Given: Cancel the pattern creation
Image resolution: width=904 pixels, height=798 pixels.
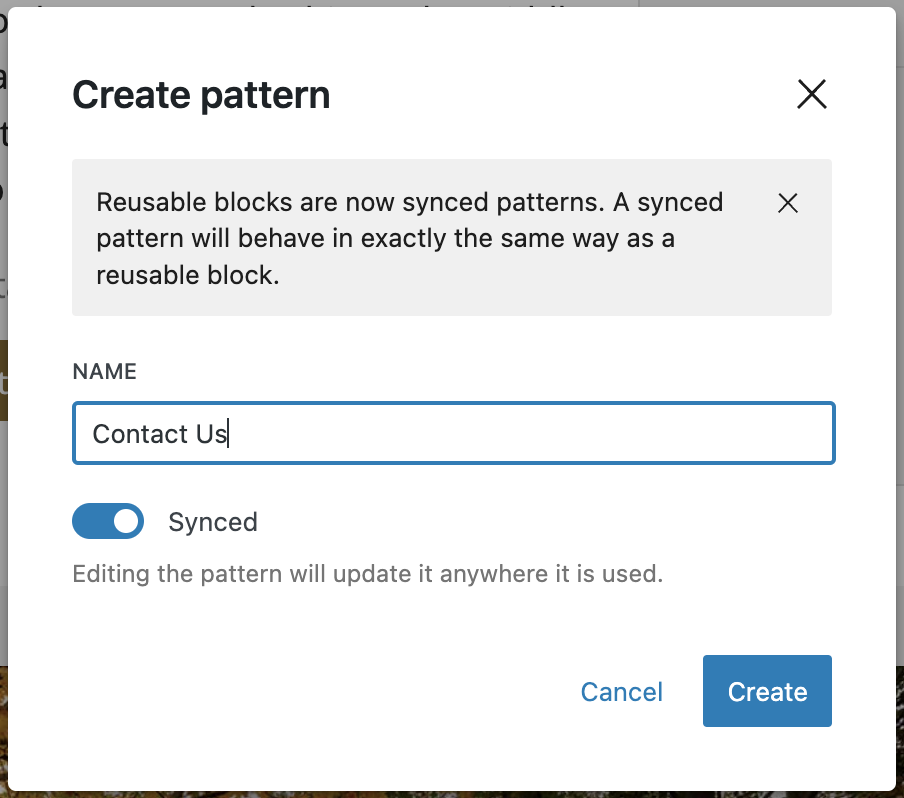Looking at the screenshot, I should (x=622, y=691).
